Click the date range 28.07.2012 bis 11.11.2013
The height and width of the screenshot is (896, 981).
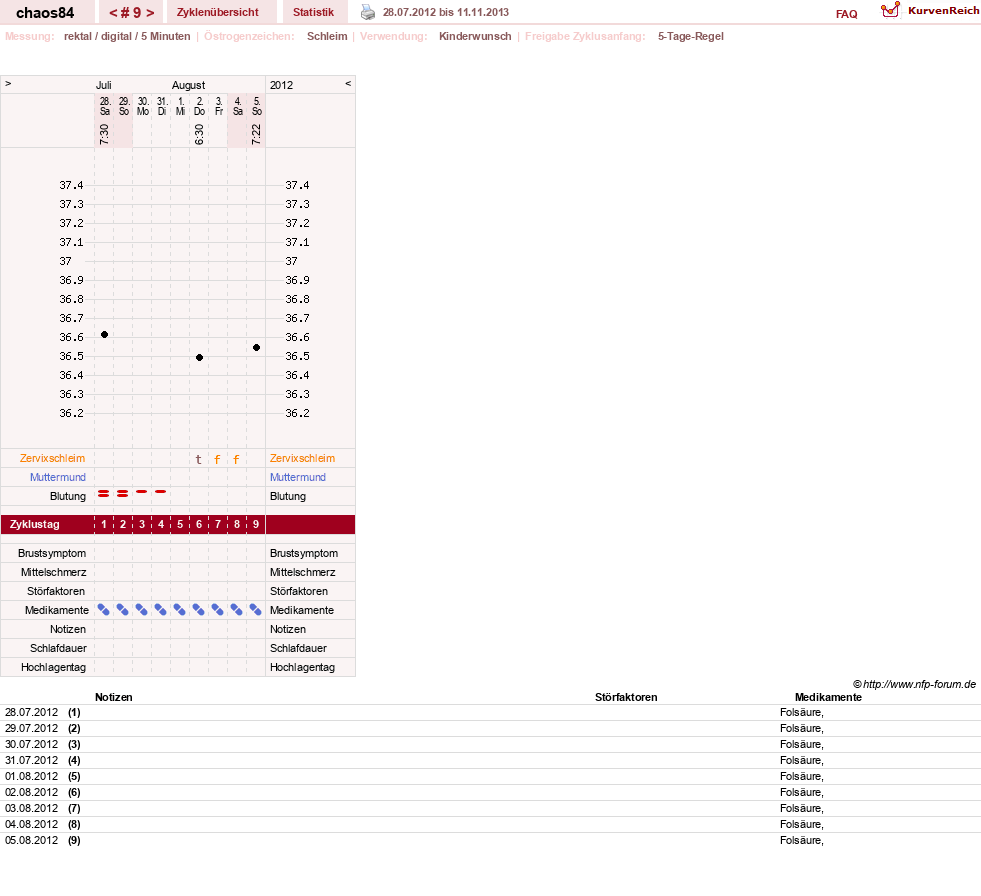point(445,12)
